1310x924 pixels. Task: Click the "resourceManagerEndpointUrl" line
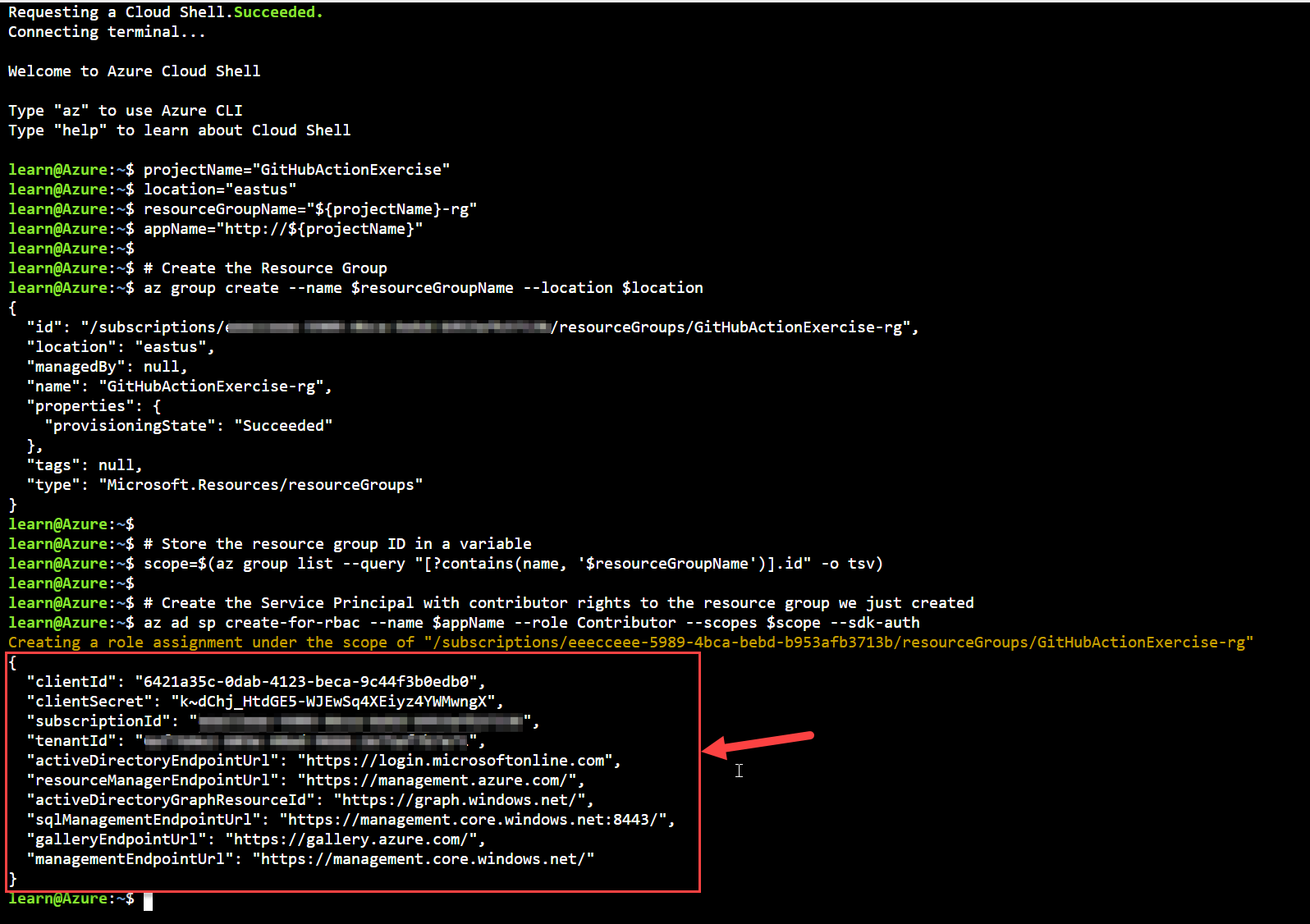tap(305, 780)
